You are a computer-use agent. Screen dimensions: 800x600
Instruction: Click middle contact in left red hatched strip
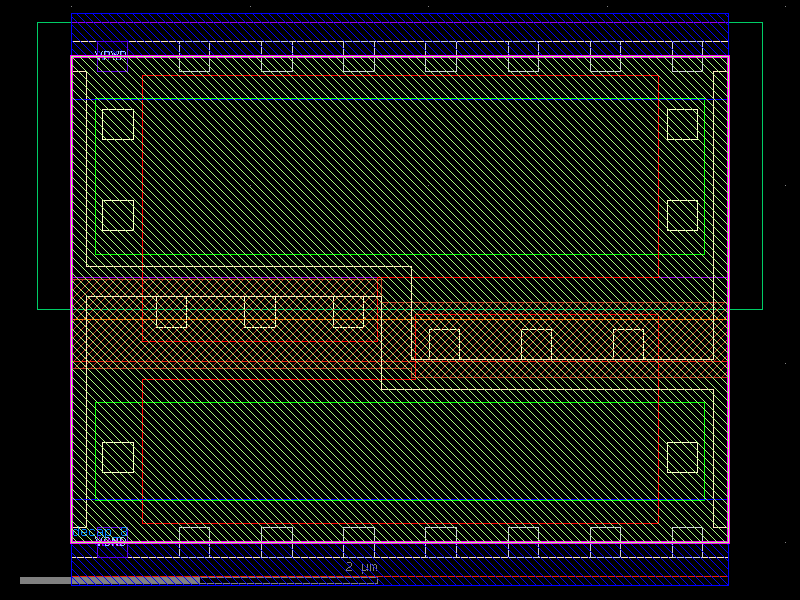pyautogui.click(x=260, y=311)
